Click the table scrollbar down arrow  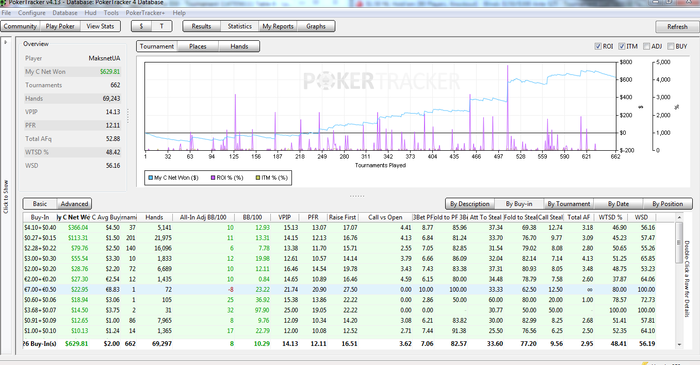[679, 344]
